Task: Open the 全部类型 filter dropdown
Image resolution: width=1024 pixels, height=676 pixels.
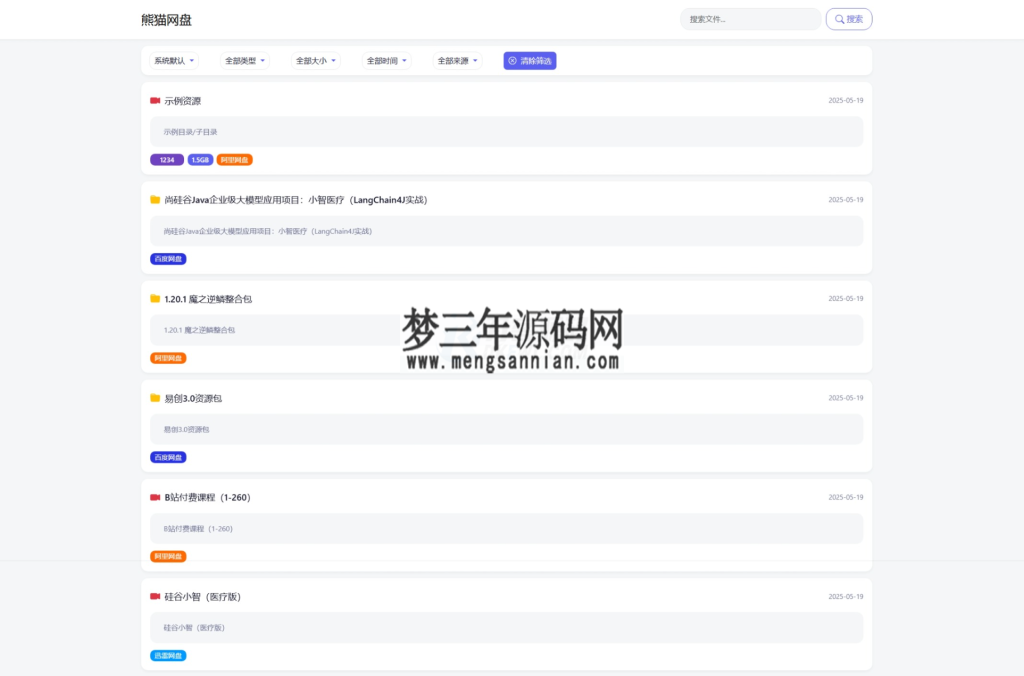Action: click(x=245, y=60)
